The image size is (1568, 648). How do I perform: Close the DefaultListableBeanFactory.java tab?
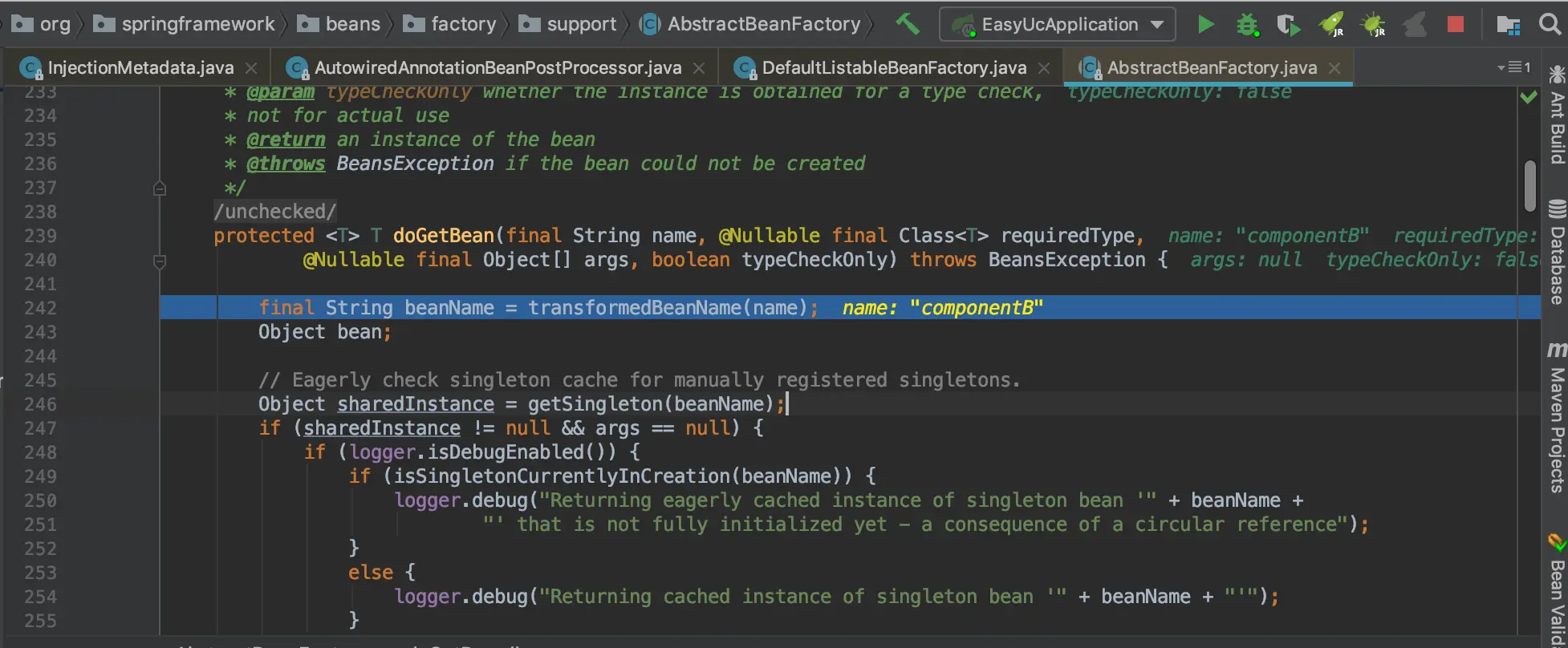click(x=1044, y=68)
